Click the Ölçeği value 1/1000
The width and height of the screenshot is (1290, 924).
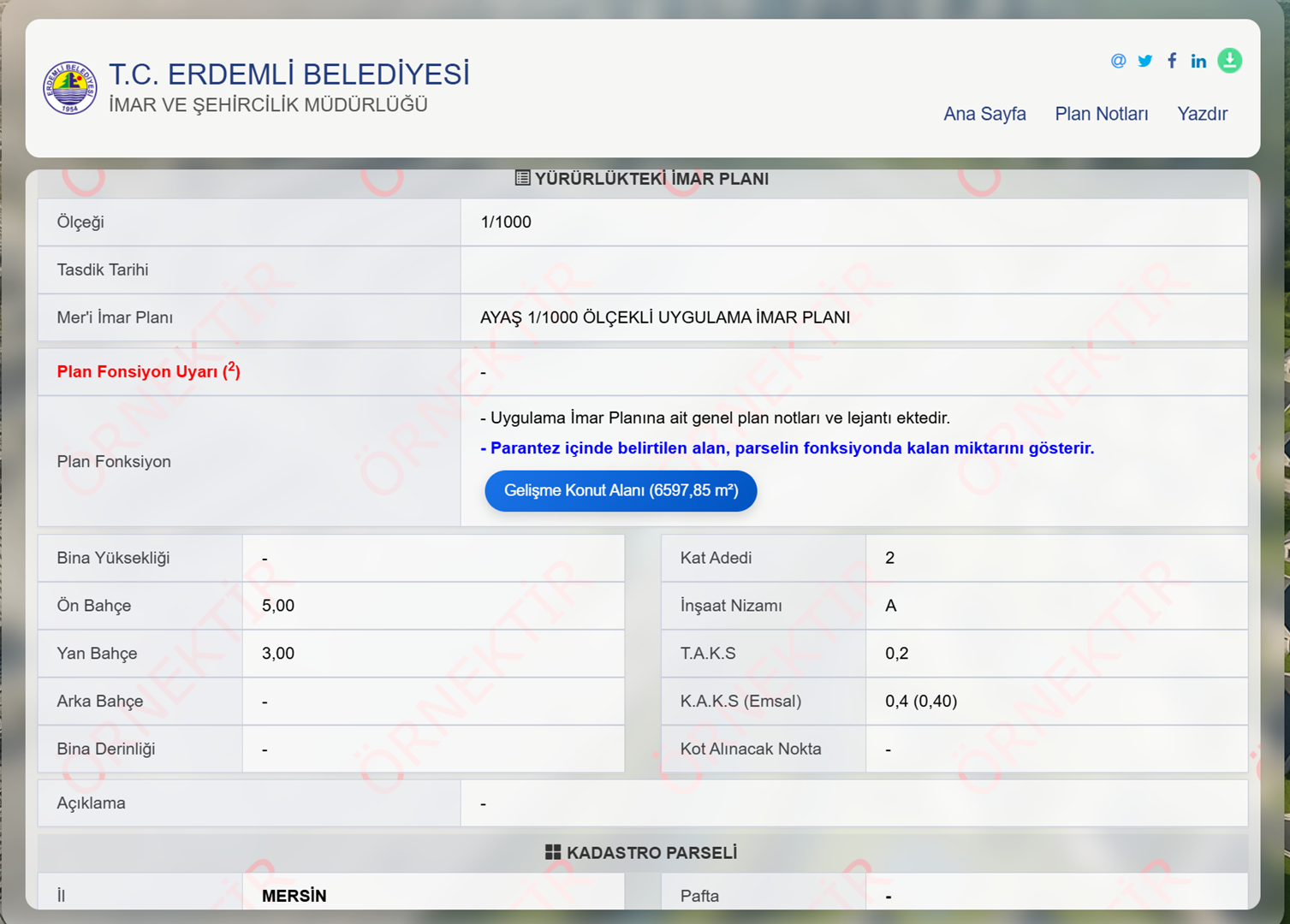pyautogui.click(x=506, y=222)
